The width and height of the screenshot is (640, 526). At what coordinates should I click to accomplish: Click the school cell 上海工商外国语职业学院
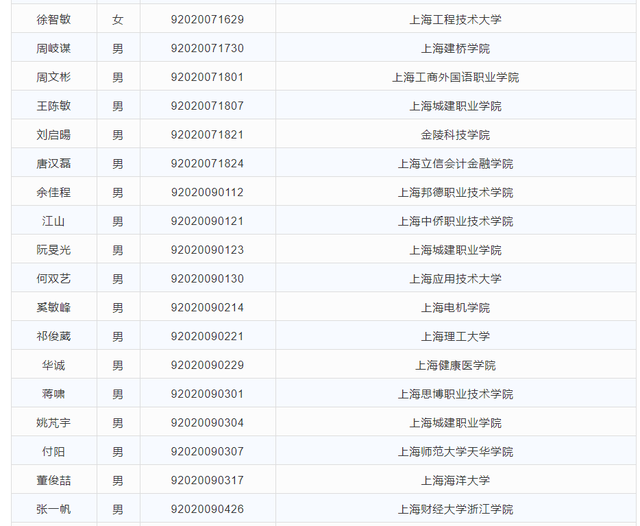(456, 77)
